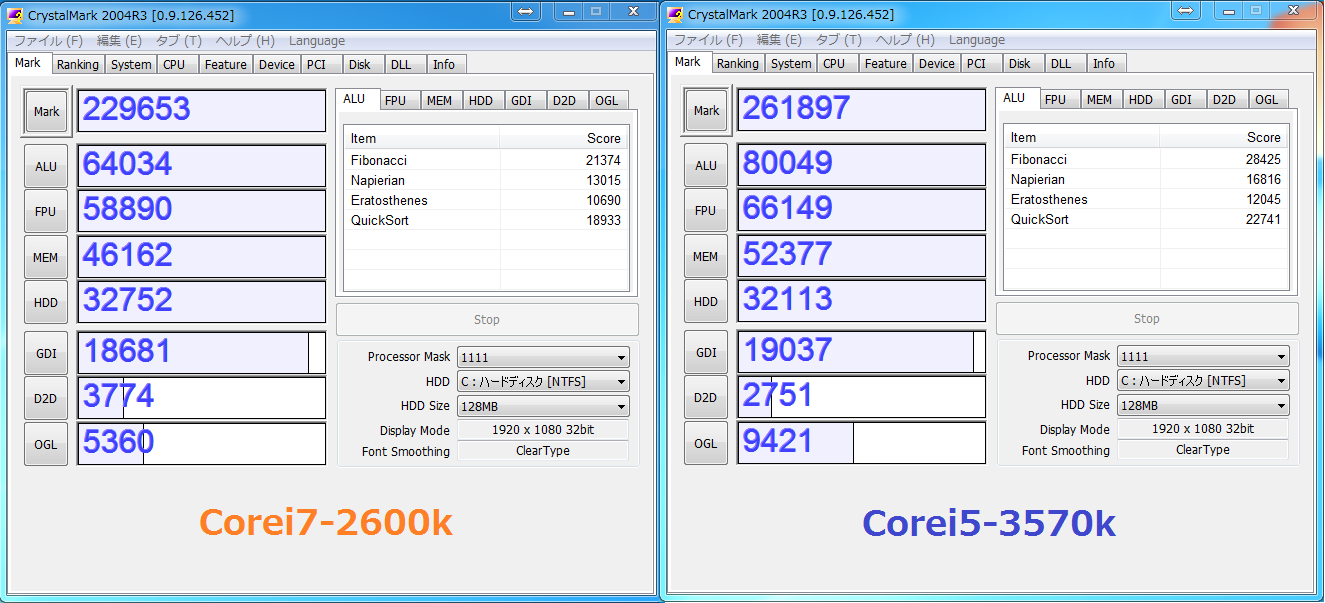Viewport: 1325px width, 603px height.
Task: Click the D2D score bar showing 3774
Action: coord(202,398)
